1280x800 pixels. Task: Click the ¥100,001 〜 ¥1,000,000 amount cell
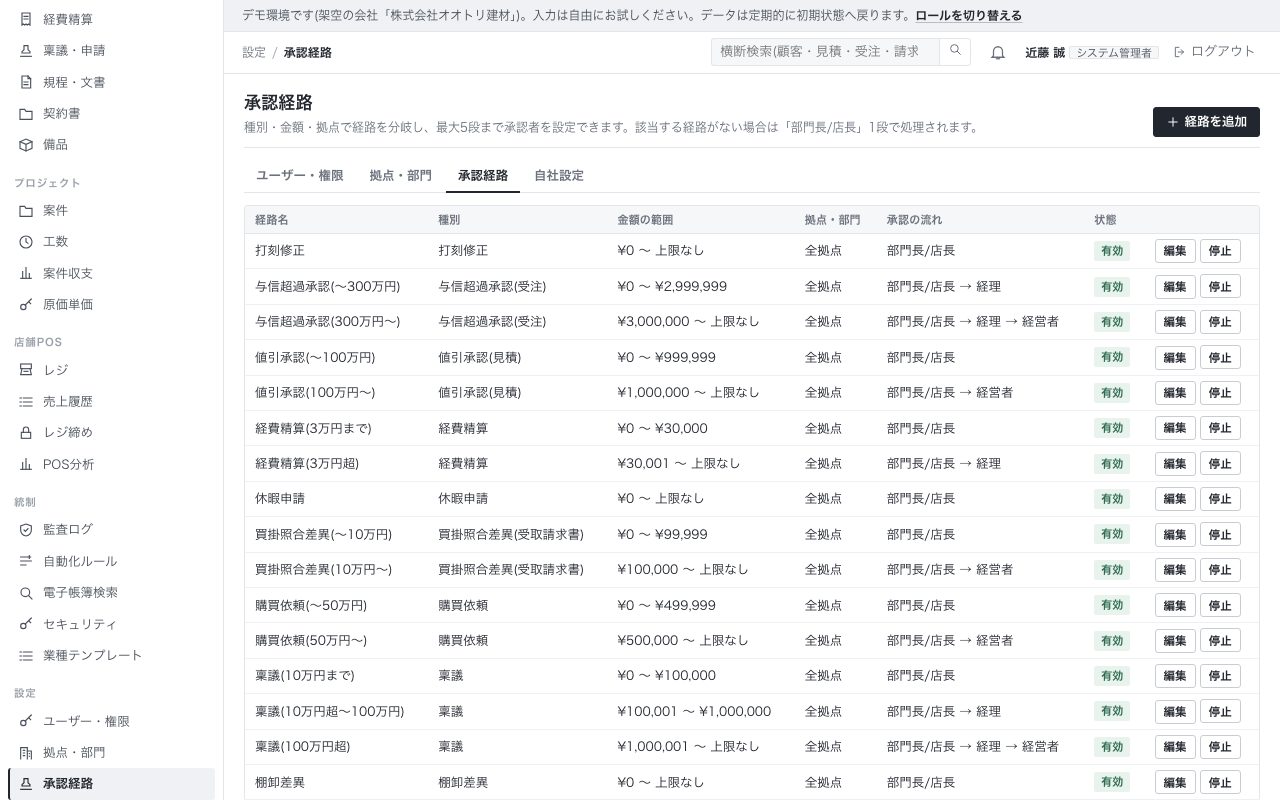[x=694, y=712]
